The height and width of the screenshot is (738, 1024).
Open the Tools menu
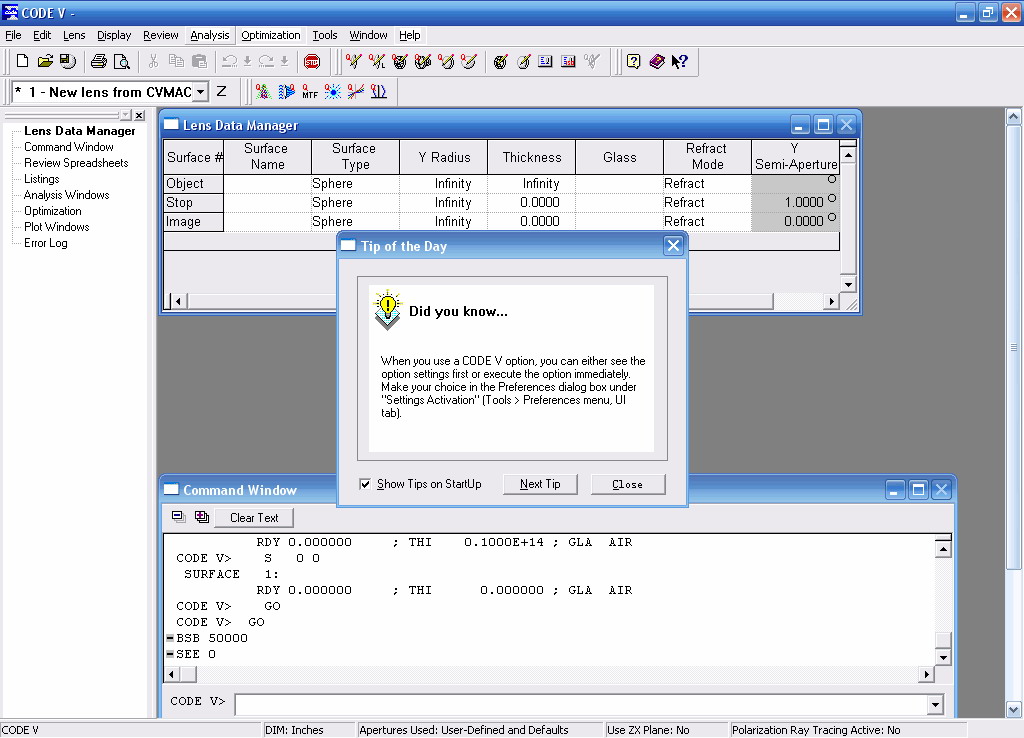click(325, 35)
